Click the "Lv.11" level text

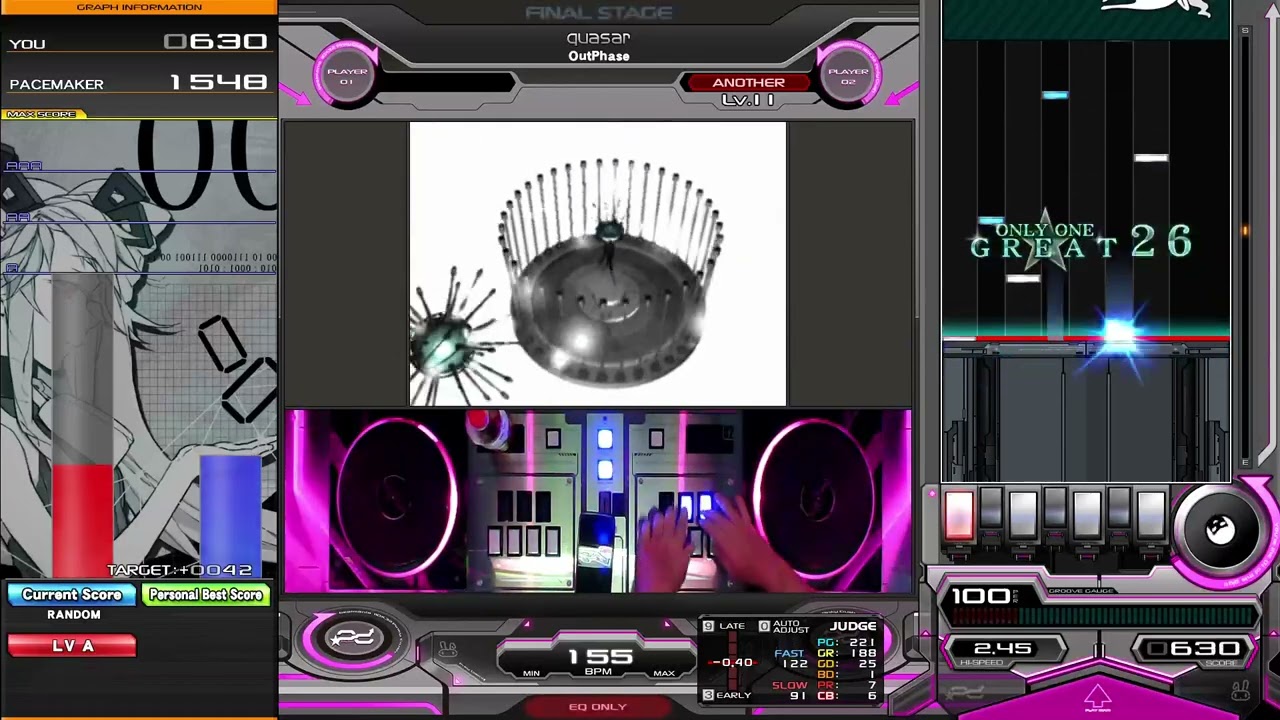(x=748, y=100)
